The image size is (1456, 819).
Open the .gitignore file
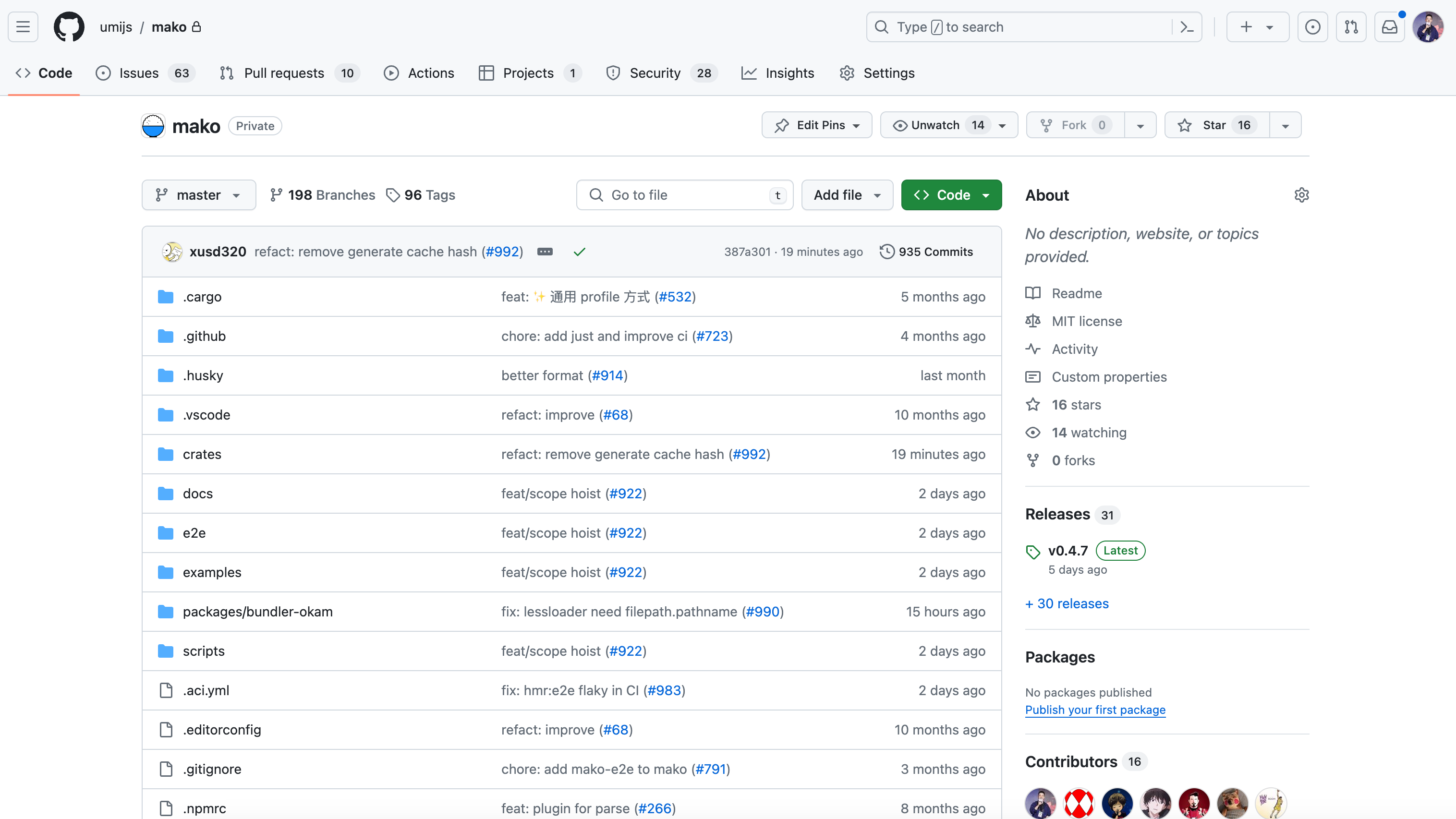coord(212,769)
